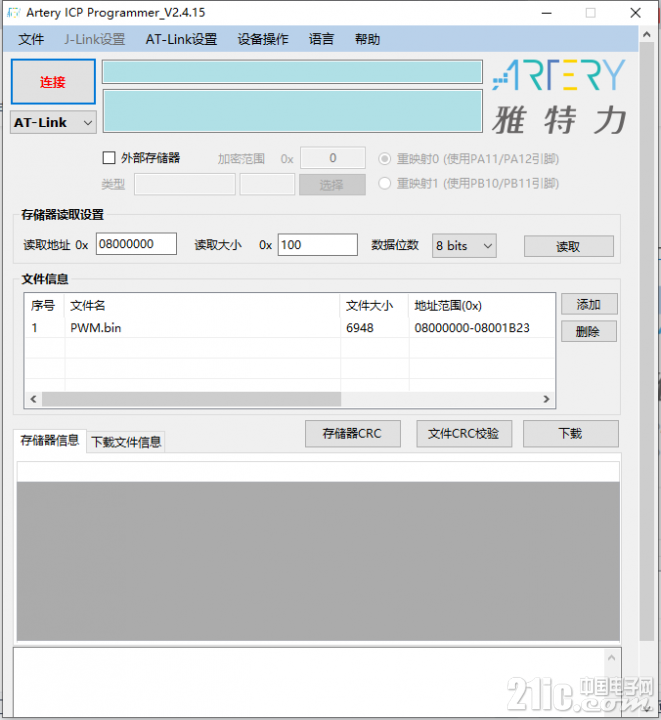Click the 文件CRC校验 button
This screenshot has height=720, width=661.
tap(464, 433)
